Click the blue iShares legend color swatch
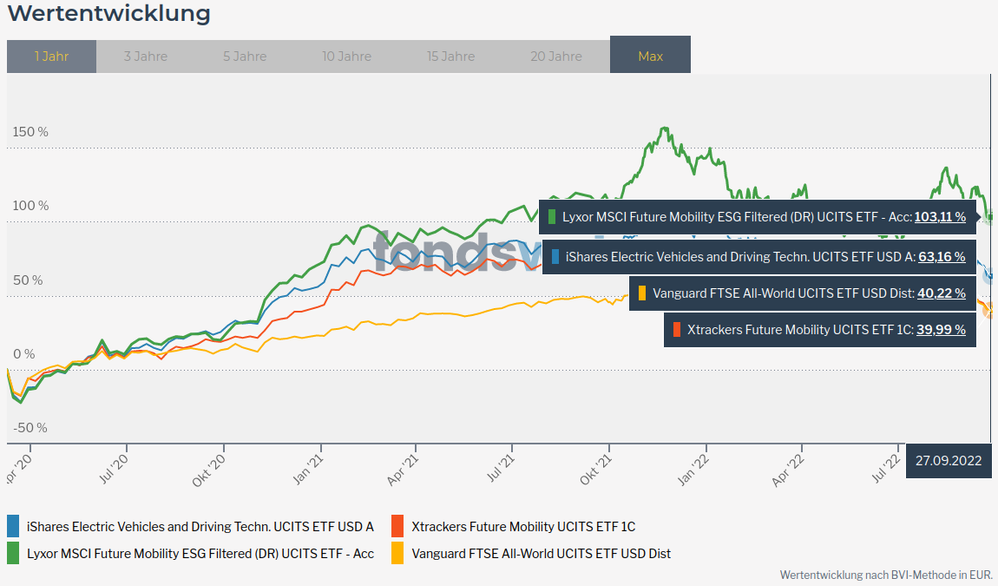 tap(14, 526)
